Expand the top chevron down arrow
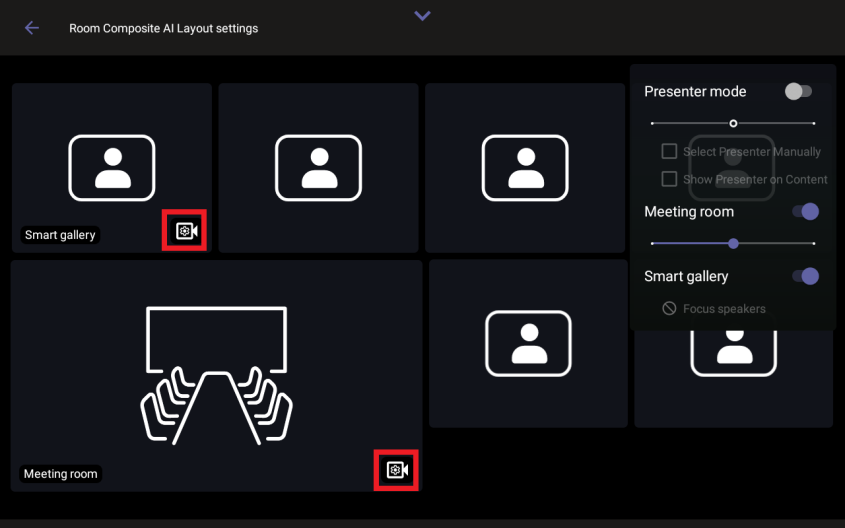This screenshot has width=845, height=528. click(x=422, y=16)
